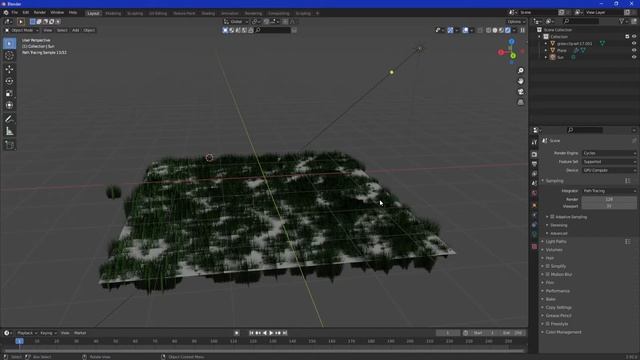Select the Rotate tool

(9, 81)
